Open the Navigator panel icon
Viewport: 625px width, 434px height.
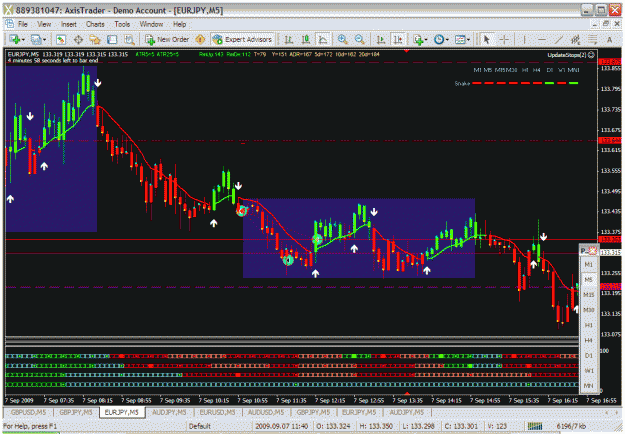(x=95, y=39)
